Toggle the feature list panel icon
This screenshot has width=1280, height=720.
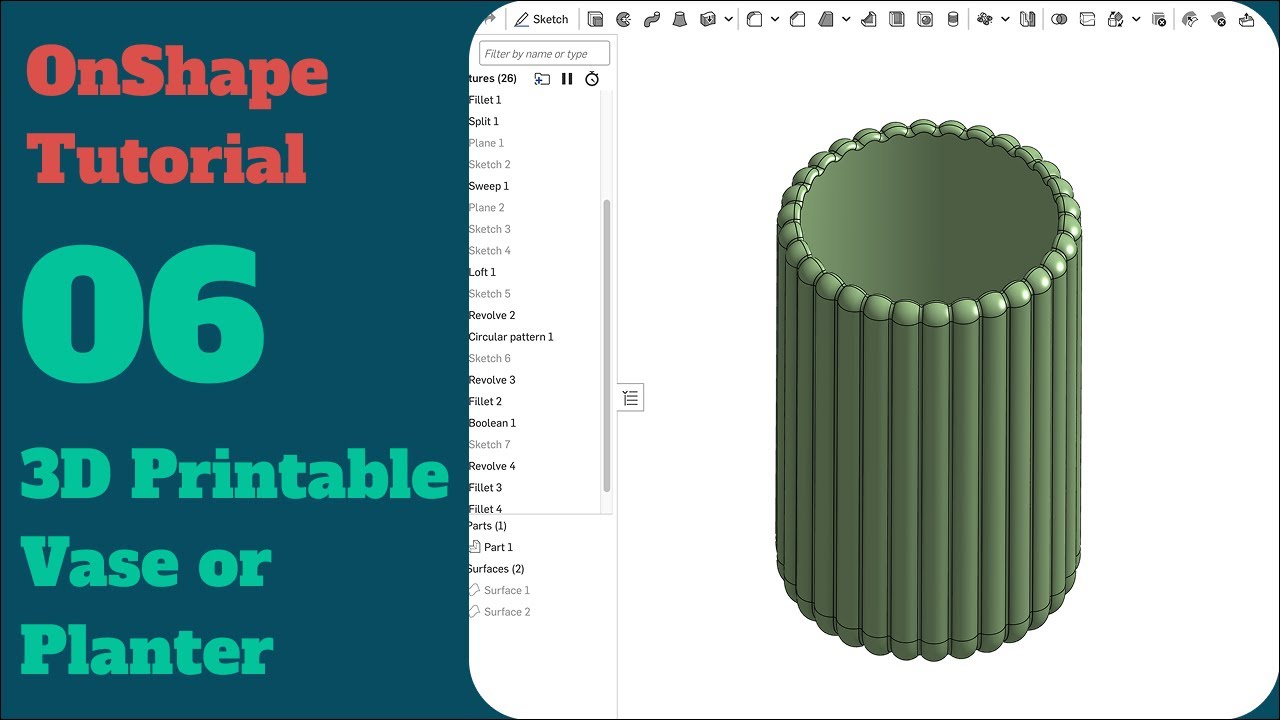630,398
